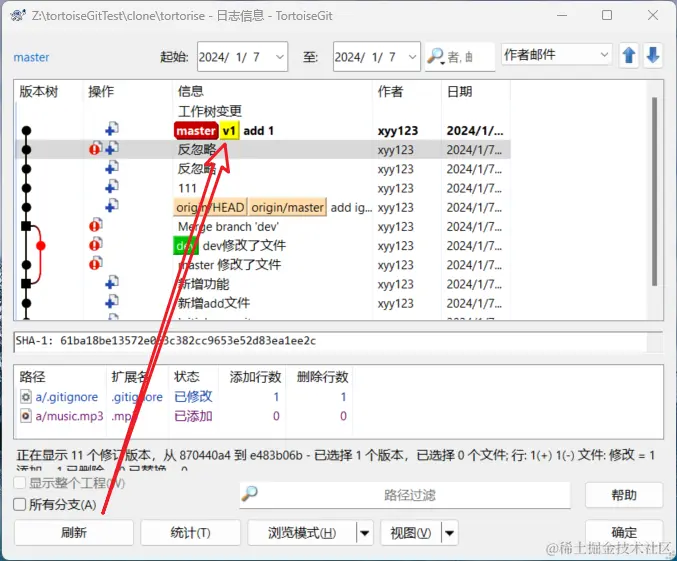Viewport: 677px width, 561px height.
Task: Click the 统计(T) button
Action: (190, 532)
